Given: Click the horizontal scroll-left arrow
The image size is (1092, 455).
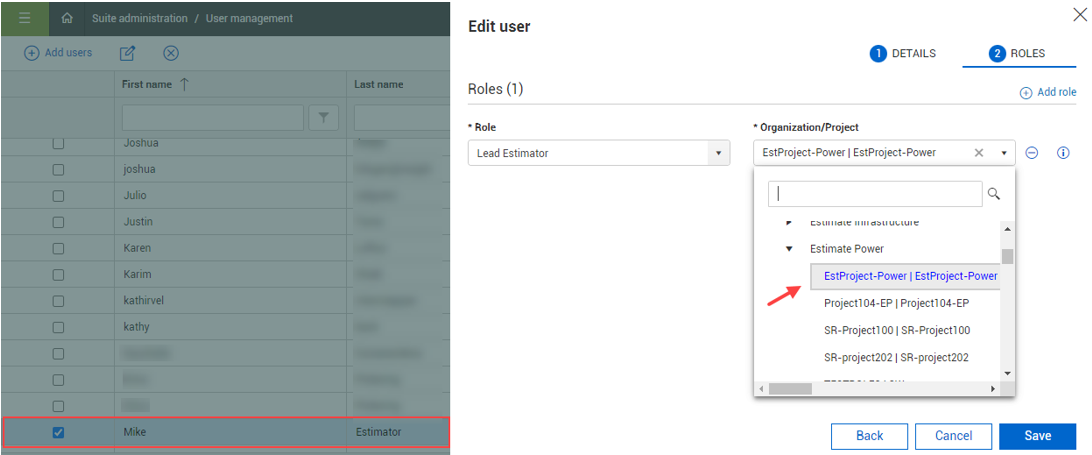Looking at the screenshot, I should [x=761, y=388].
